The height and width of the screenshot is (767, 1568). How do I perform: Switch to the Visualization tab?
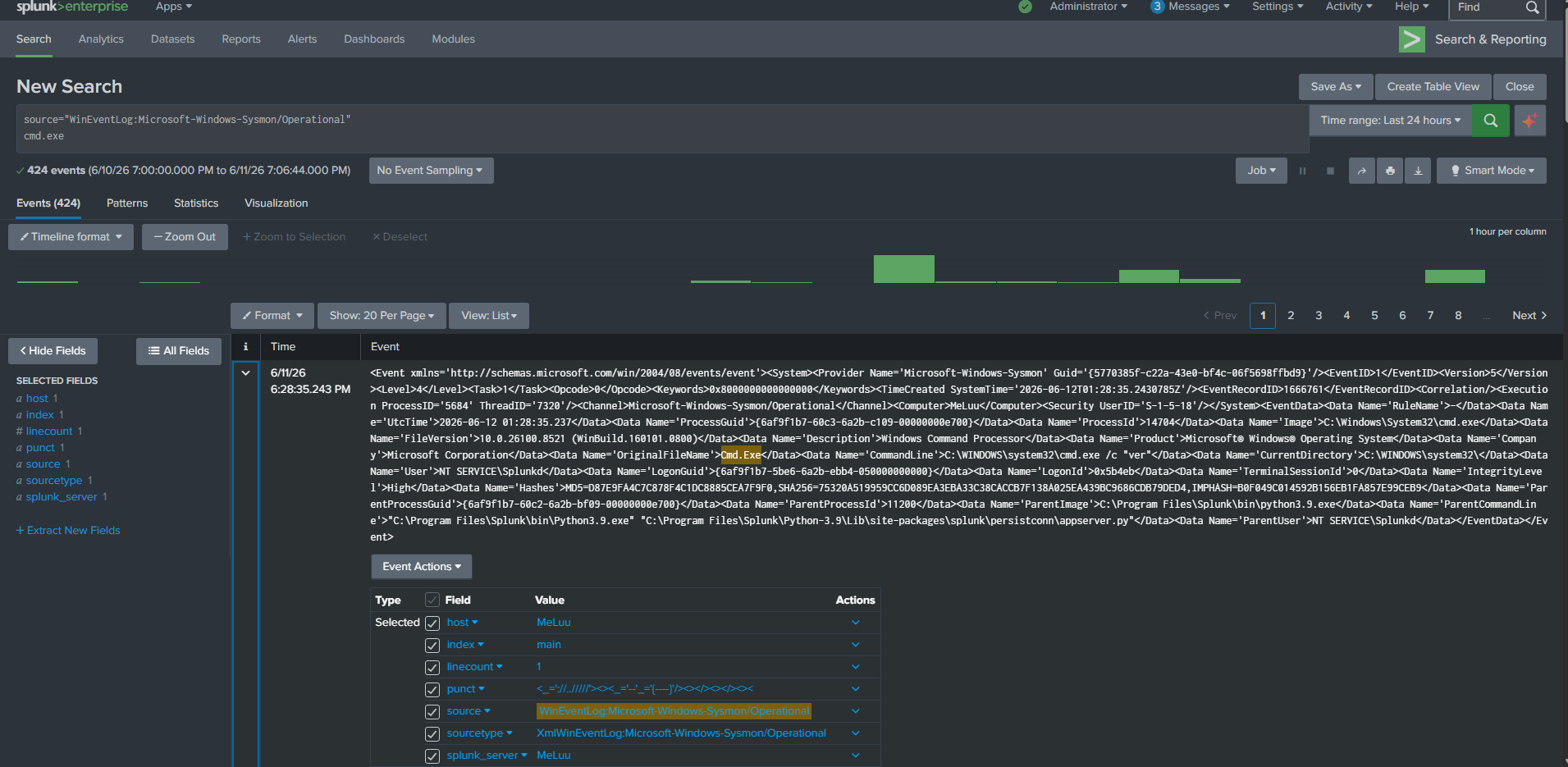point(277,203)
